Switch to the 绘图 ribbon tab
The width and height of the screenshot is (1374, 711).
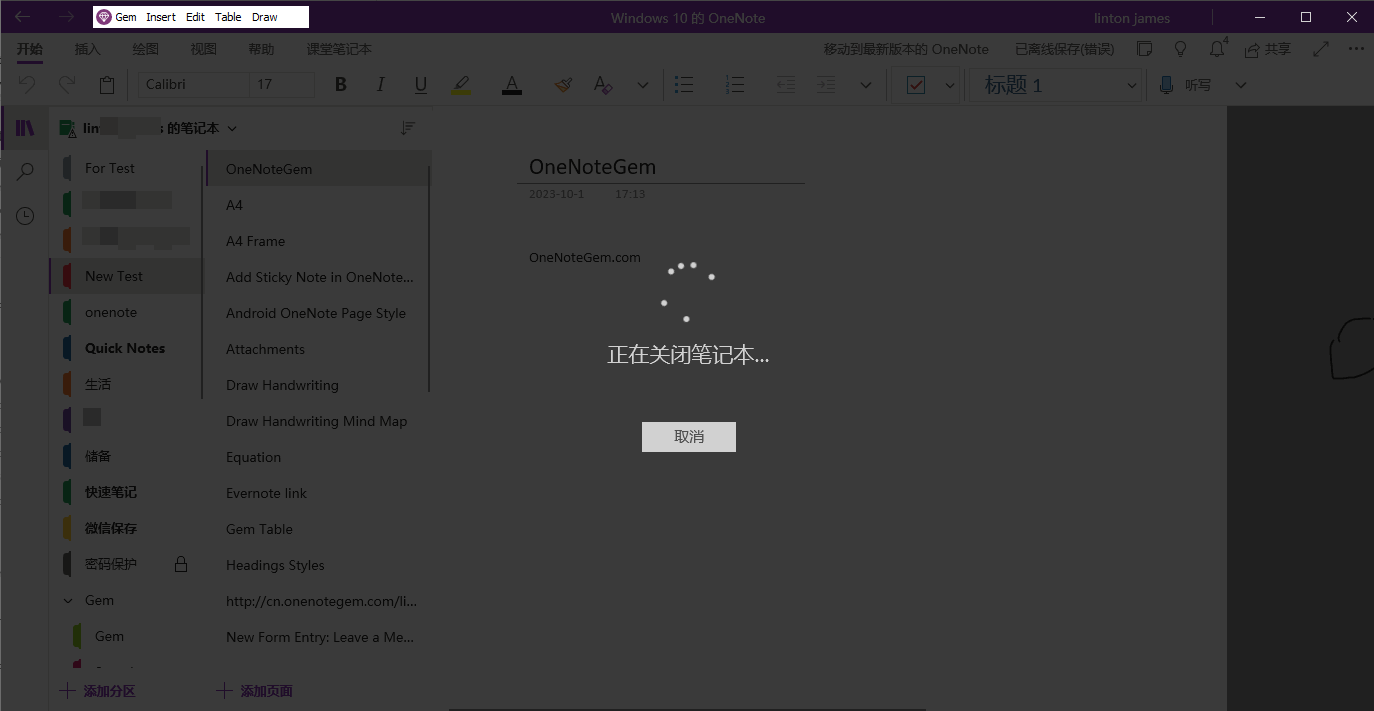tap(145, 49)
